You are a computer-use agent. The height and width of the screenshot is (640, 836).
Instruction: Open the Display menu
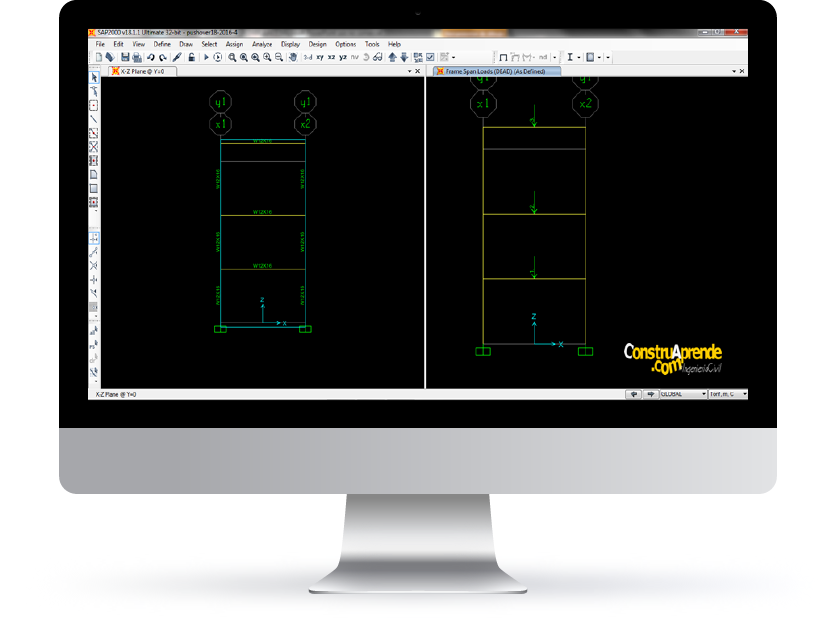(290, 44)
